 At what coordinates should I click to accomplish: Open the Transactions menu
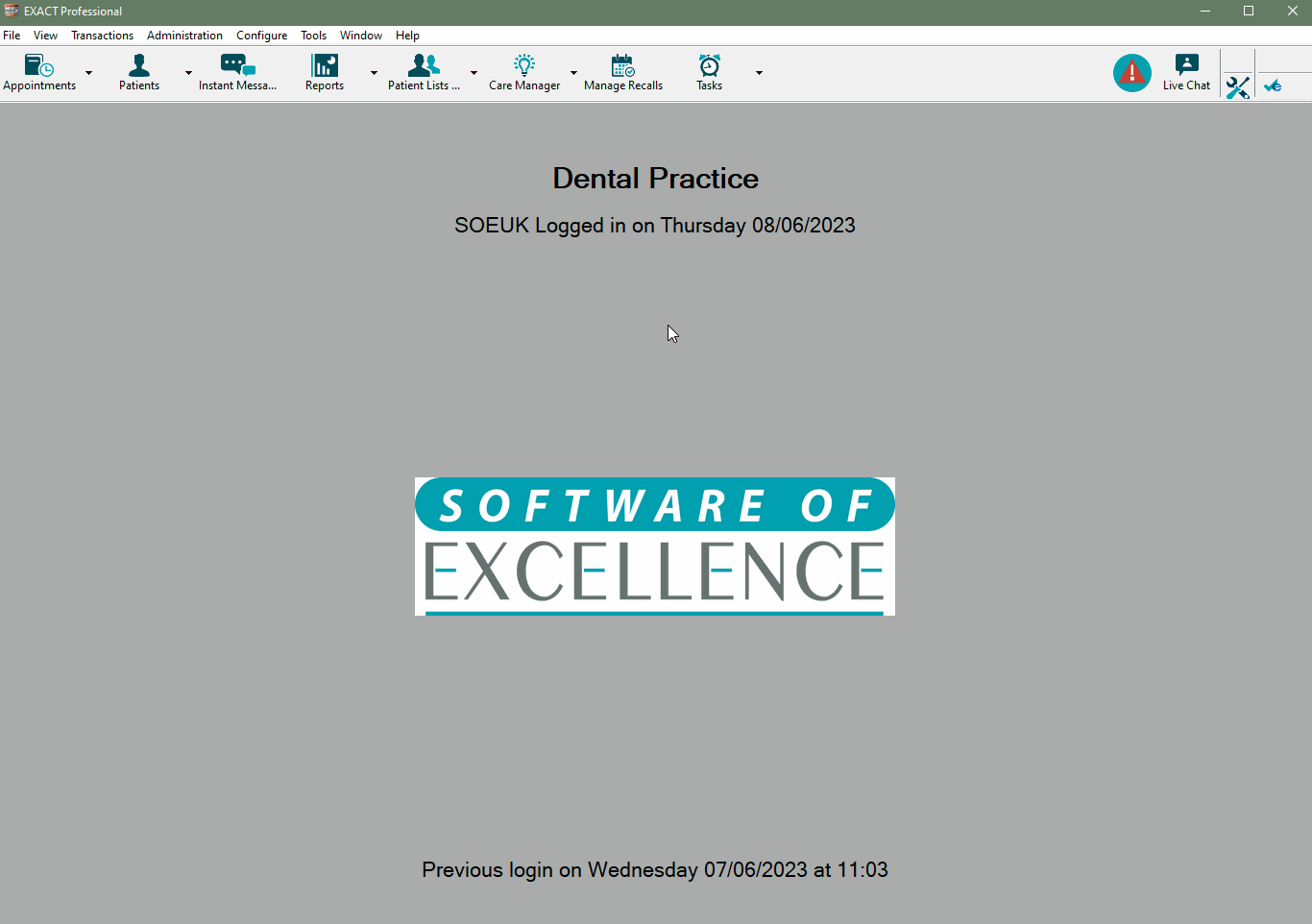tap(102, 36)
